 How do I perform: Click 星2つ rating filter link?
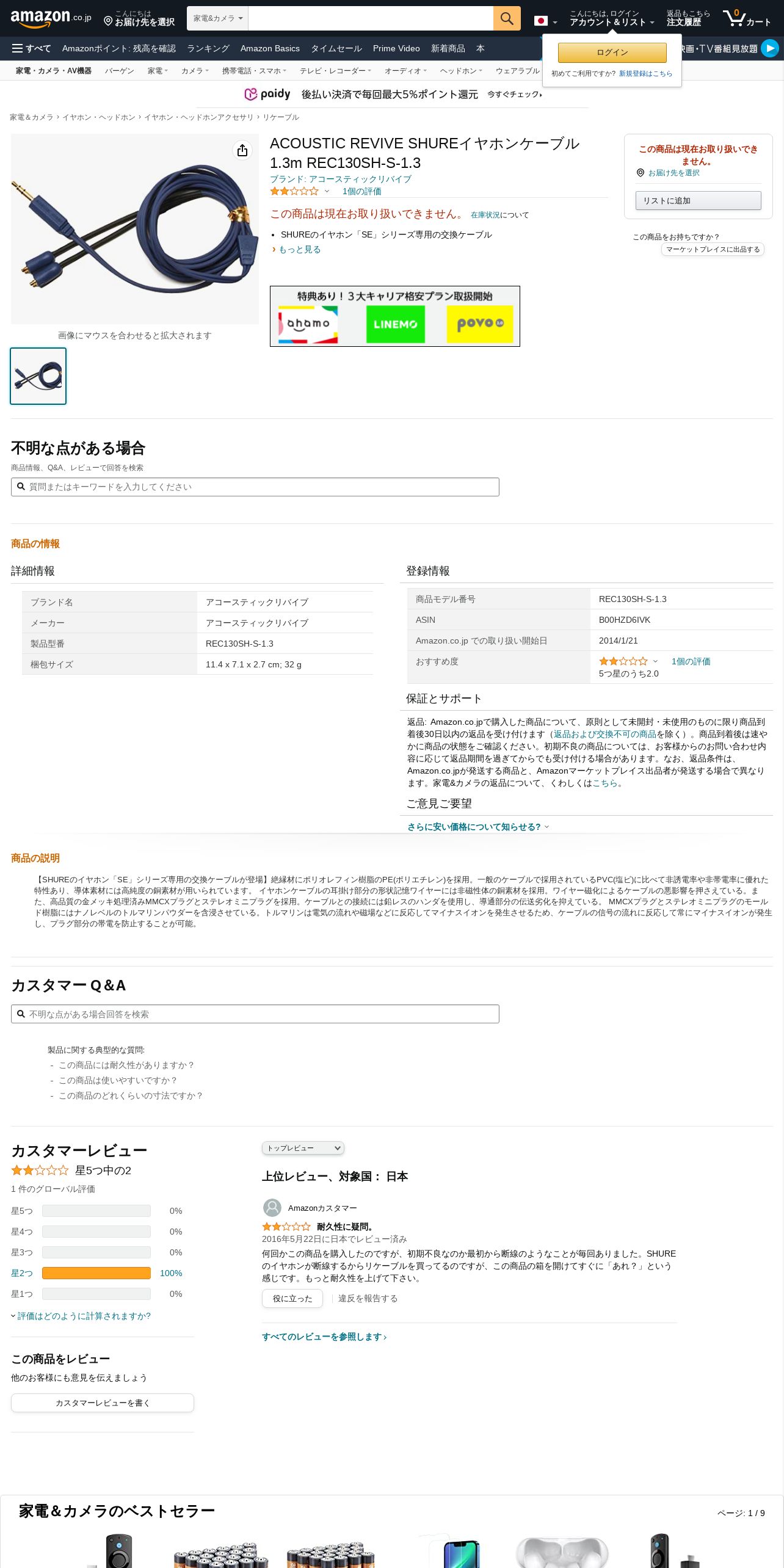click(x=22, y=1273)
